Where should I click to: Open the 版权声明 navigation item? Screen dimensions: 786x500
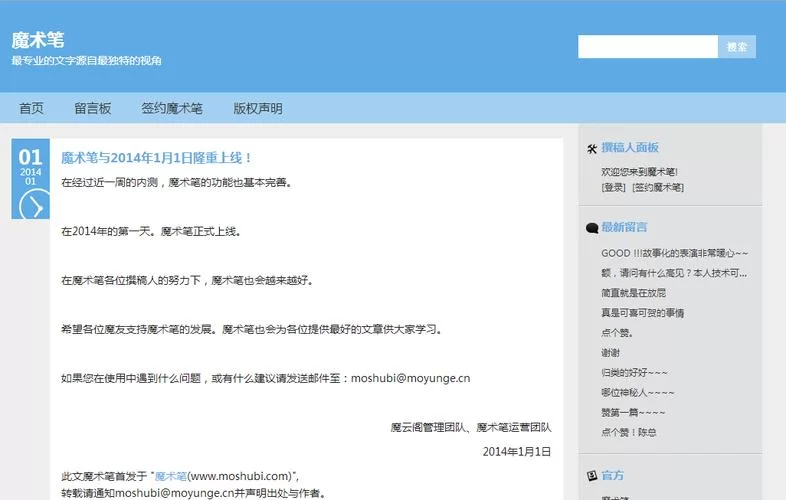coord(258,108)
